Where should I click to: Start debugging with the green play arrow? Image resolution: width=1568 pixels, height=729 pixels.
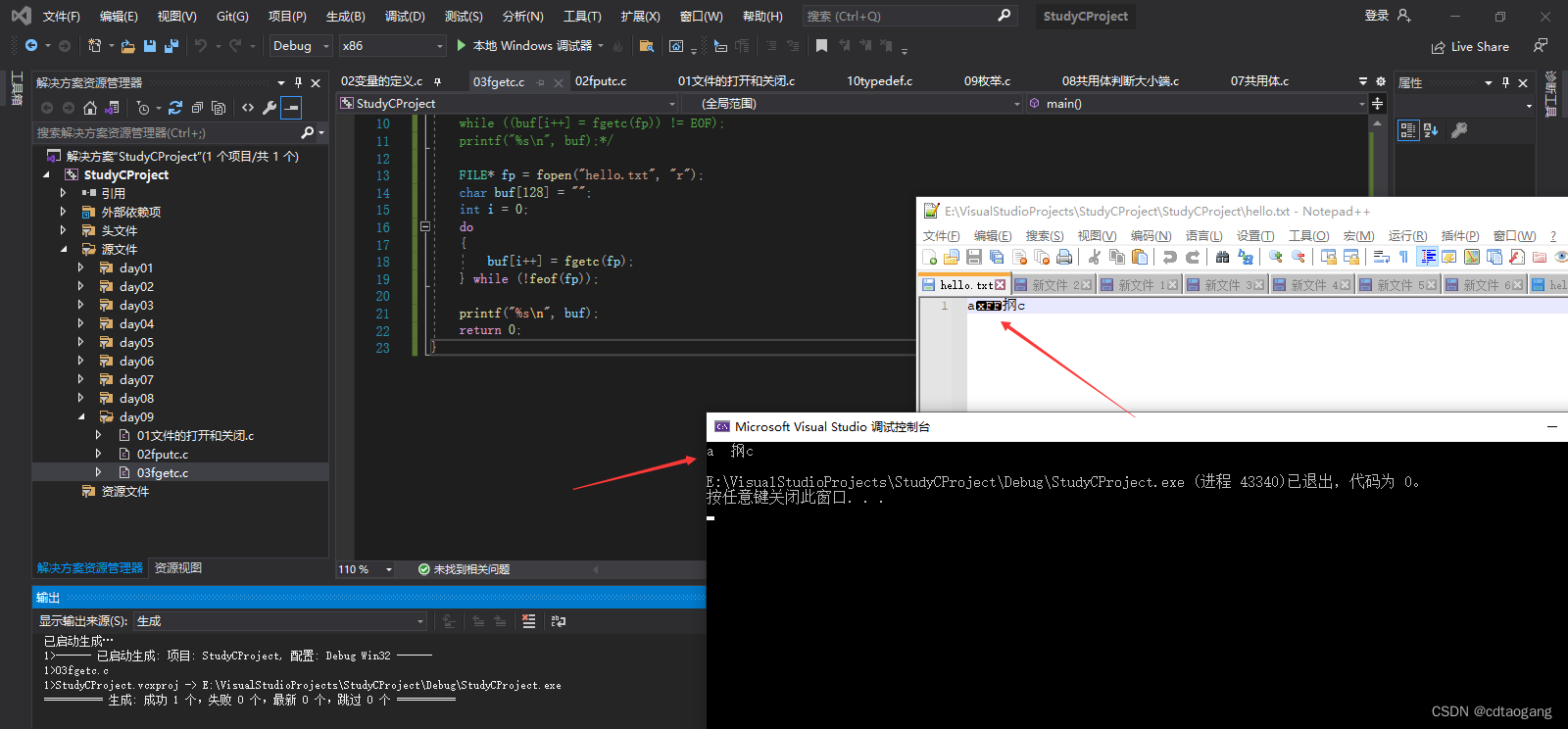[x=462, y=46]
